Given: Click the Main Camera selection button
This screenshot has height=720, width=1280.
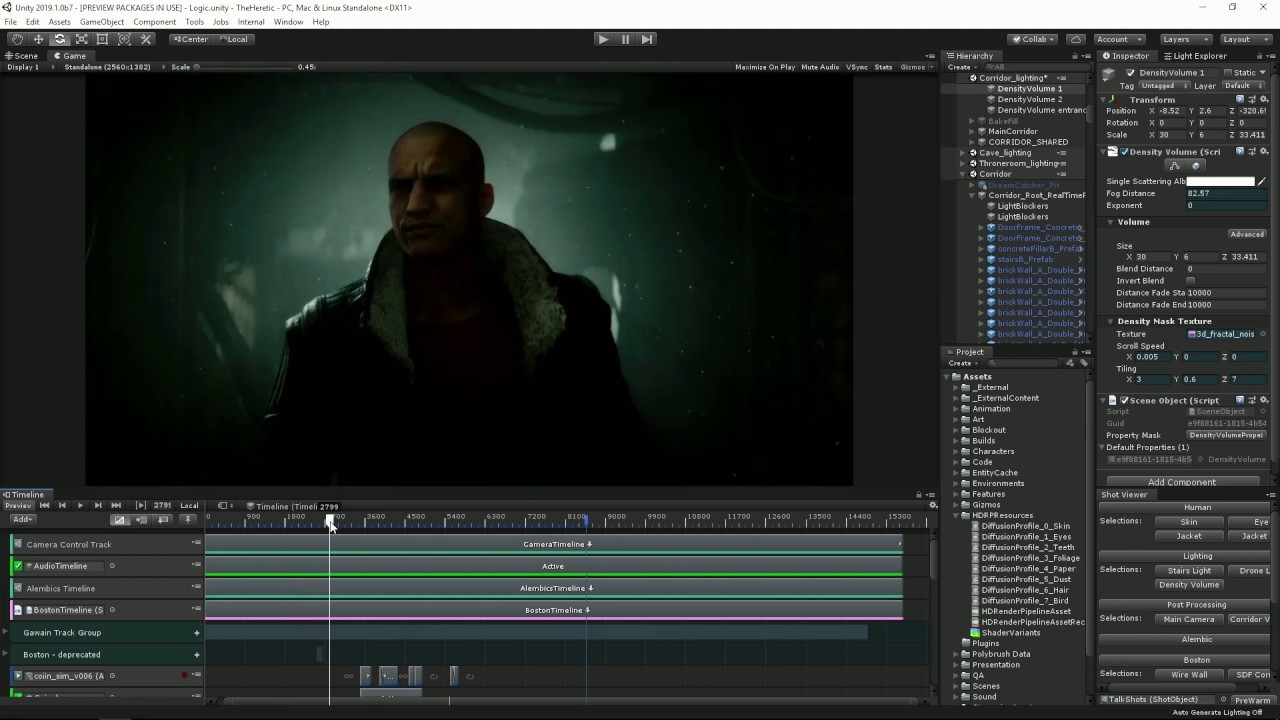Looking at the screenshot, I should coord(1189,619).
